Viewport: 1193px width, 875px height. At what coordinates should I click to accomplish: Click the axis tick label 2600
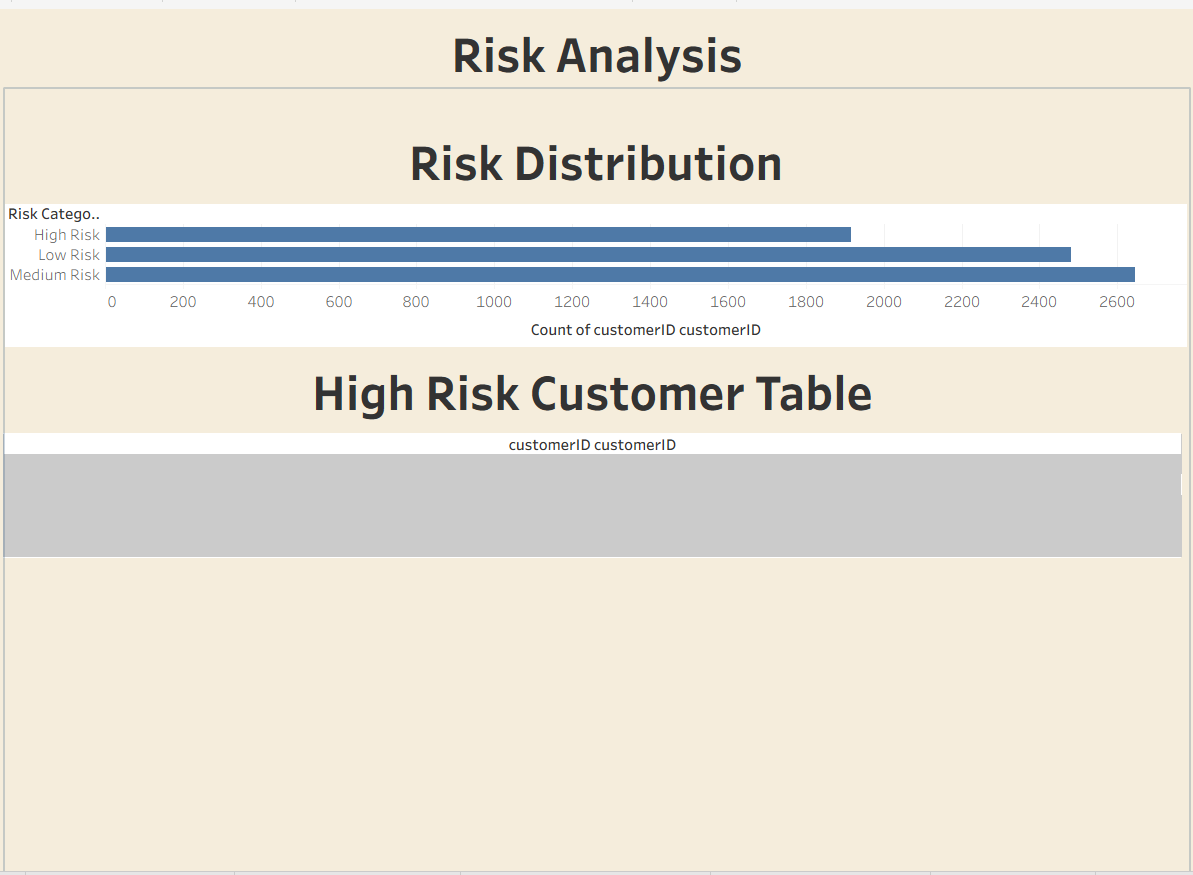(1117, 302)
